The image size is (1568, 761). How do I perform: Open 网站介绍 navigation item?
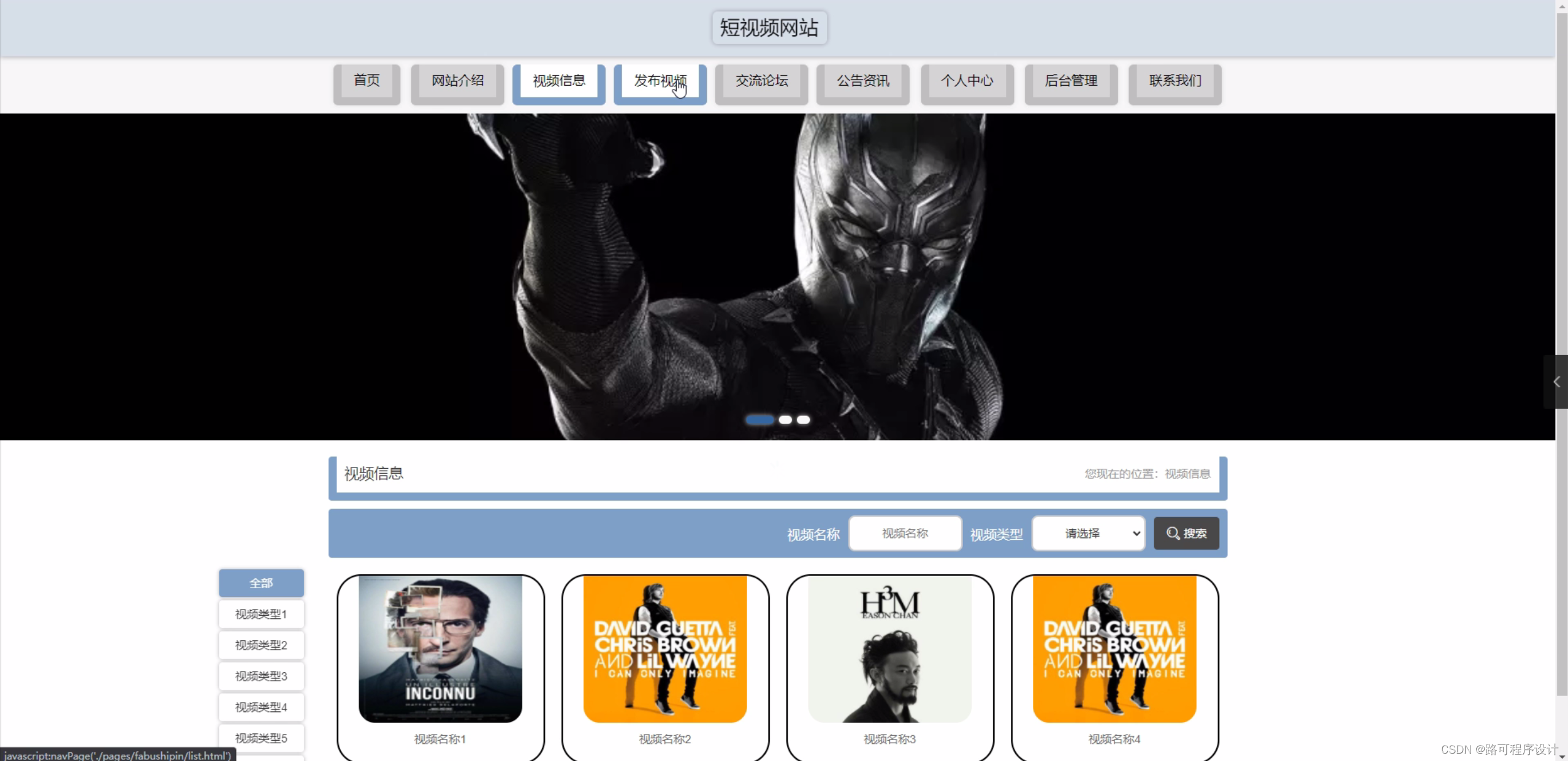457,81
